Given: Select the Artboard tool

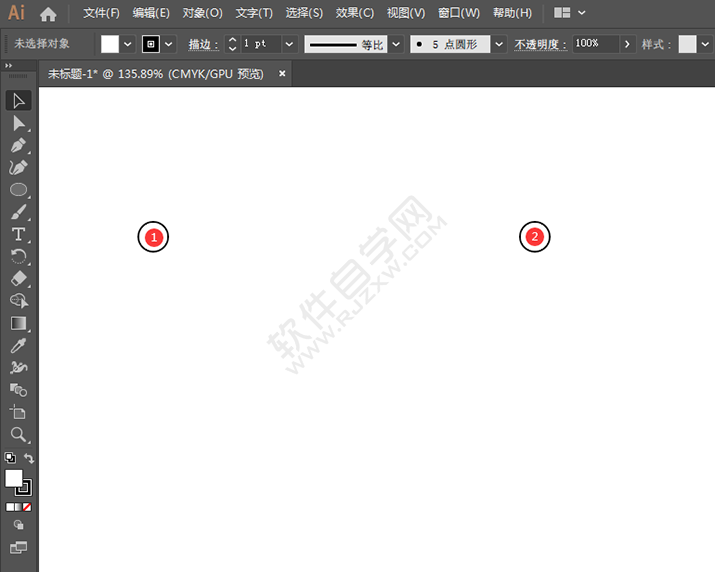Looking at the screenshot, I should (x=18, y=412).
